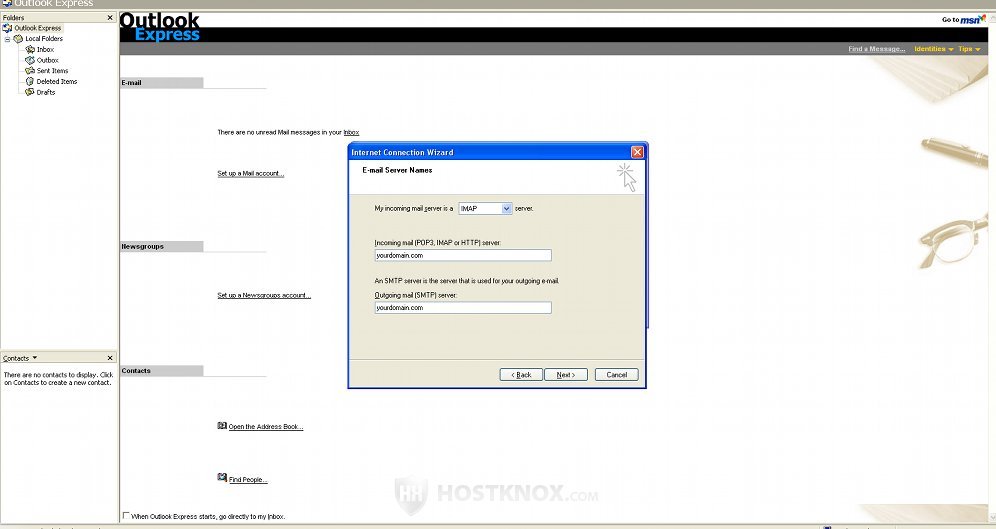Image resolution: width=996 pixels, height=529 pixels.
Task: Open the incoming mail server type dropdown
Action: tap(506, 208)
